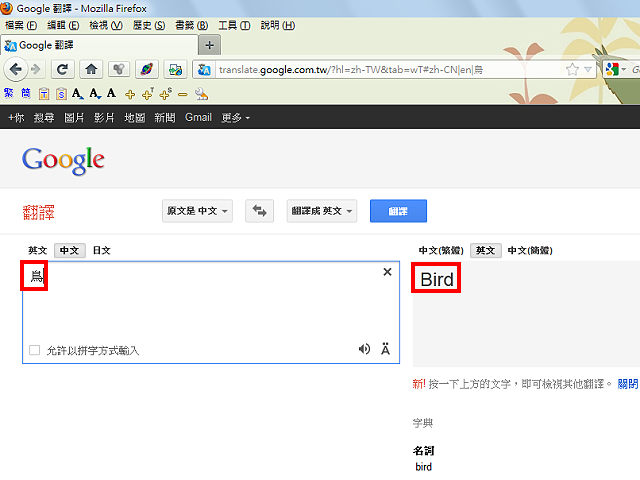Viewport: 640px width, 480px height.
Task: Bookmark the page with the star icon
Action: point(572,70)
